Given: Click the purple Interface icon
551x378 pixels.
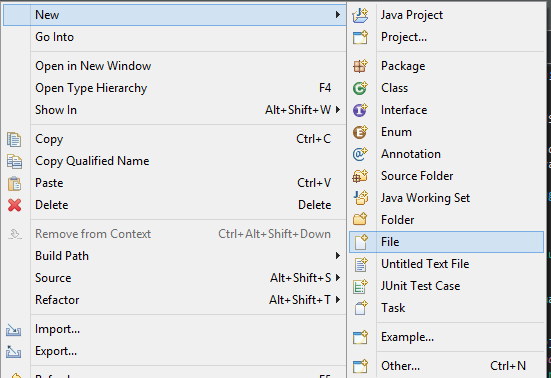Looking at the screenshot, I should [x=360, y=110].
